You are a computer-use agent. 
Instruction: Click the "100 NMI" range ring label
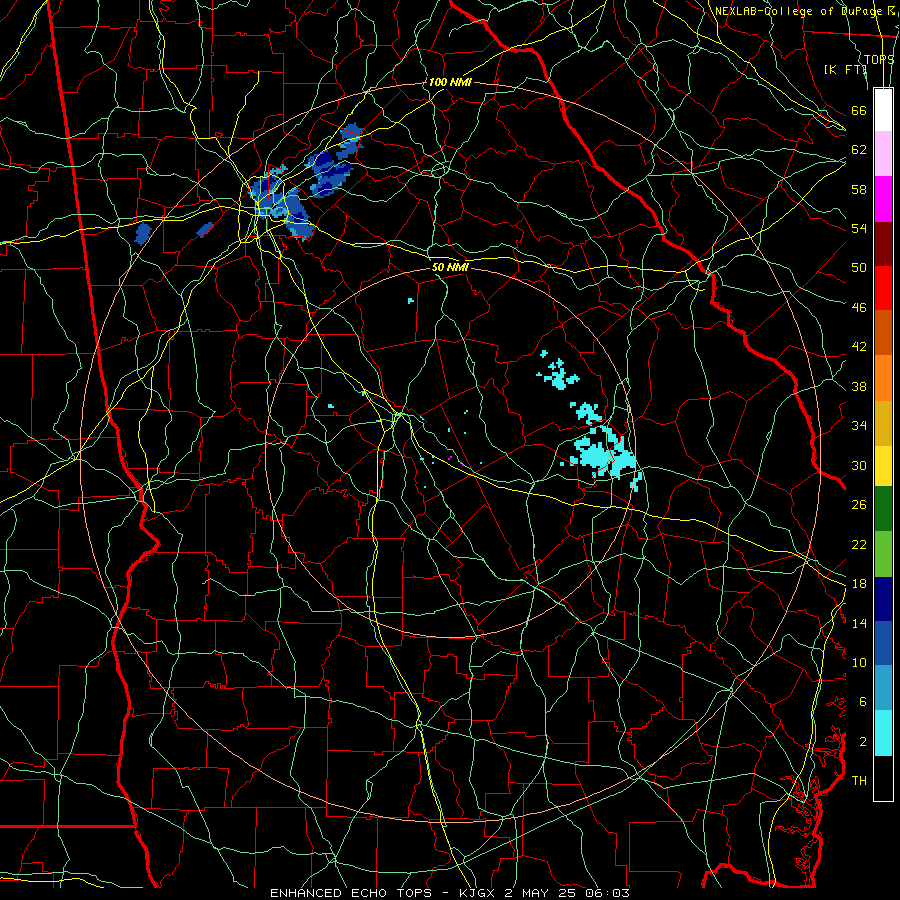pyautogui.click(x=450, y=82)
